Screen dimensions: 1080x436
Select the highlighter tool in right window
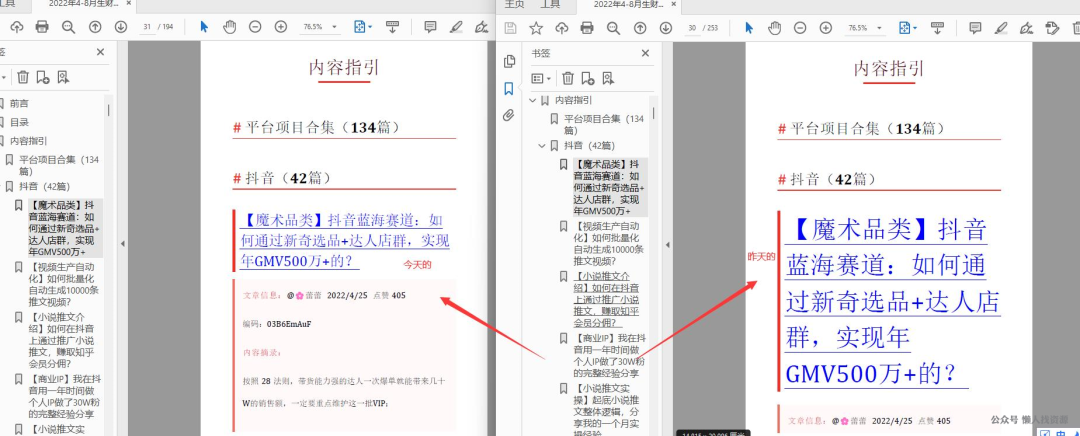point(1001,28)
